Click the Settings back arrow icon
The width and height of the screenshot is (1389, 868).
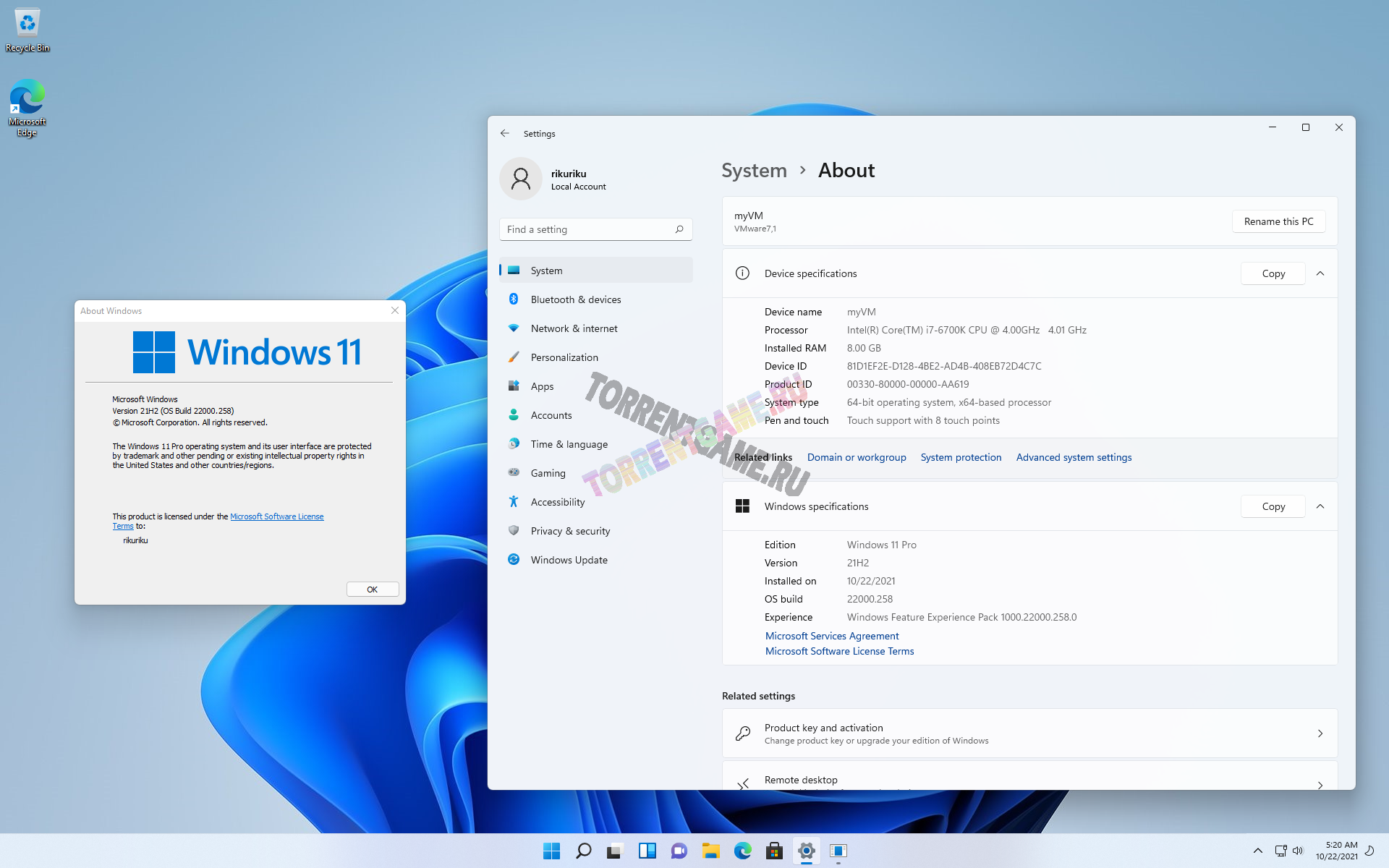505,134
